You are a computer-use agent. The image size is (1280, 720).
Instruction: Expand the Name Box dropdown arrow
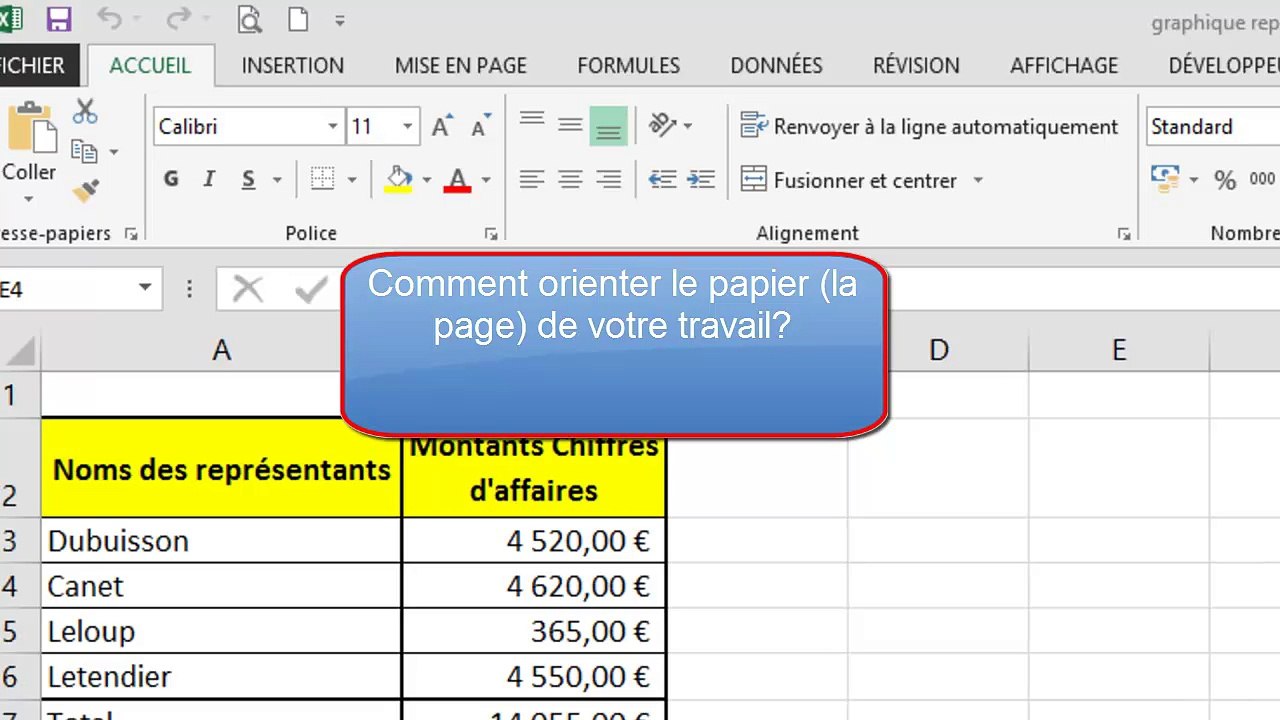tap(145, 288)
